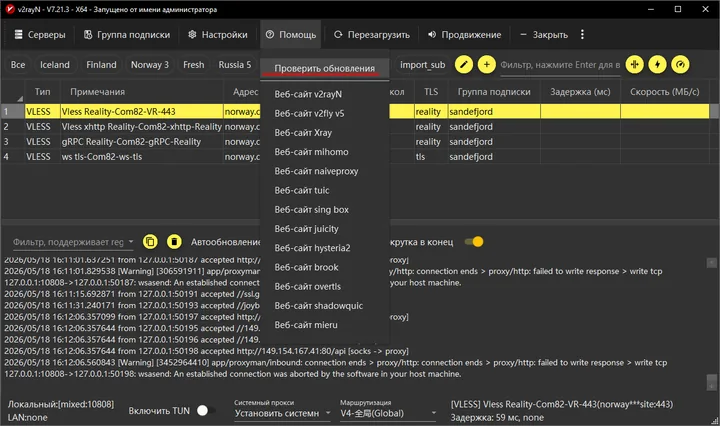The width and height of the screenshot is (720, 426).
Task: Click the Локальный mixed:10808 status text
Action: pos(61,404)
